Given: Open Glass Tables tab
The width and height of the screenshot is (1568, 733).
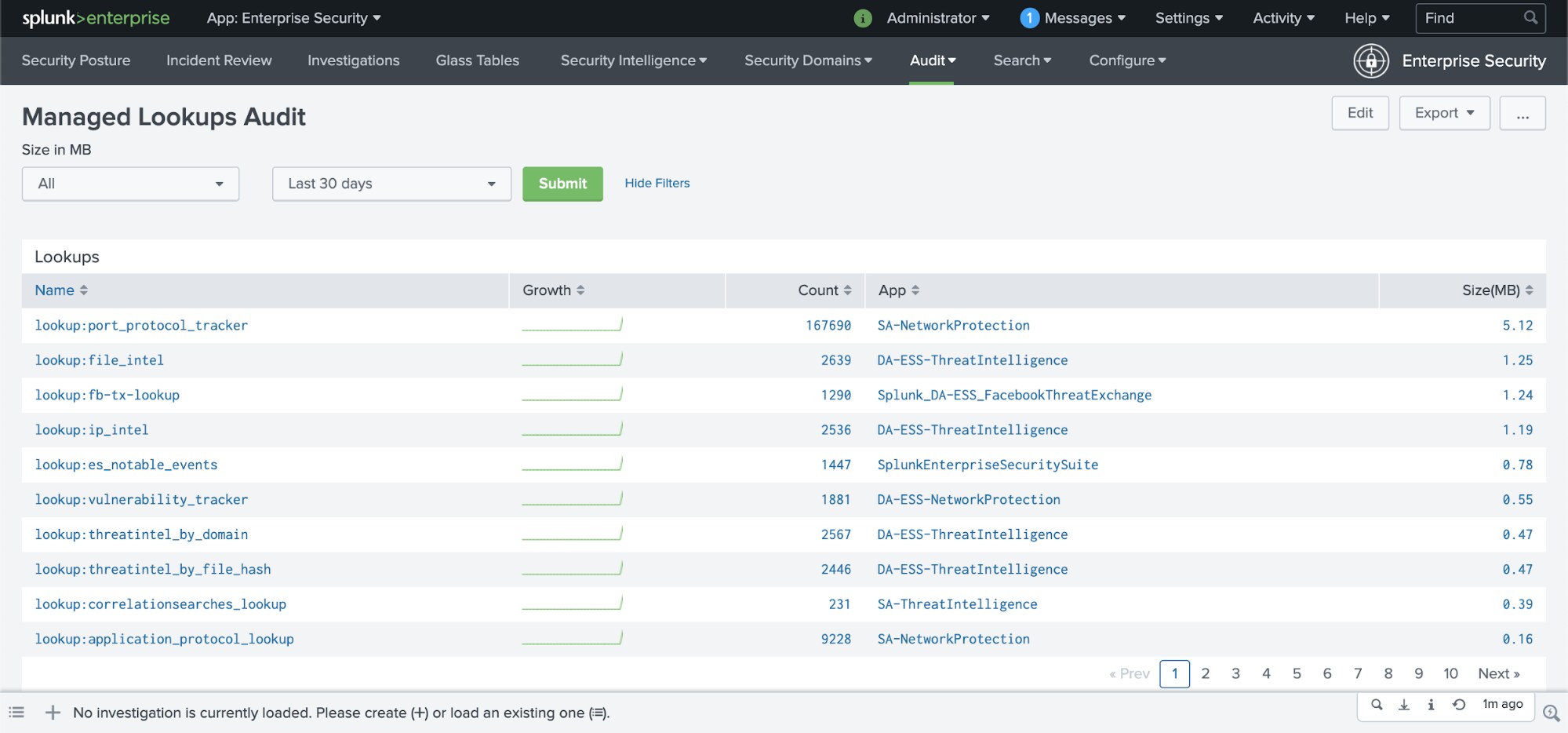Looking at the screenshot, I should click(477, 60).
